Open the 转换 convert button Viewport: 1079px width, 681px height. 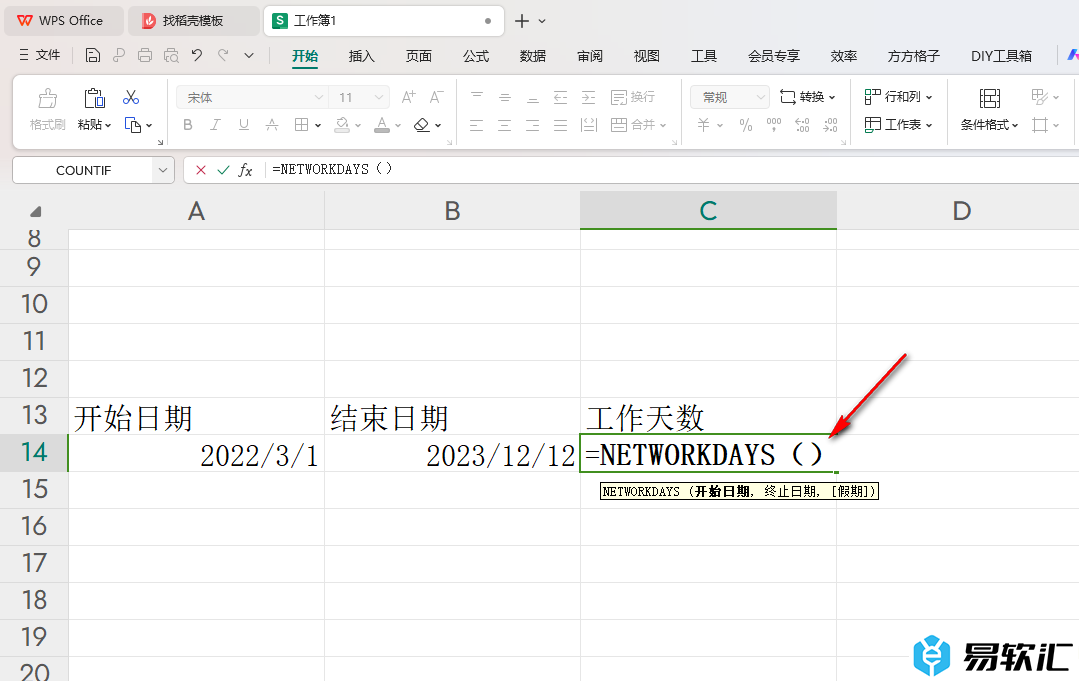(808, 97)
